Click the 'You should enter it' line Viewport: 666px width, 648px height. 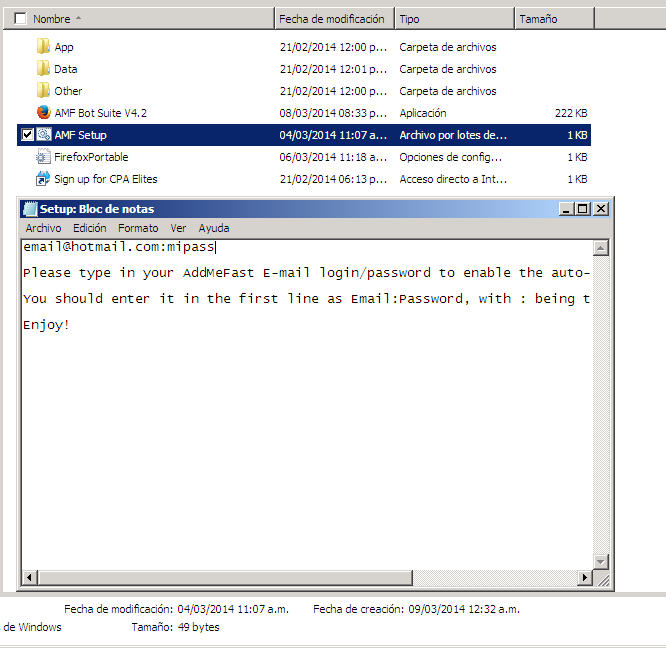(306, 299)
